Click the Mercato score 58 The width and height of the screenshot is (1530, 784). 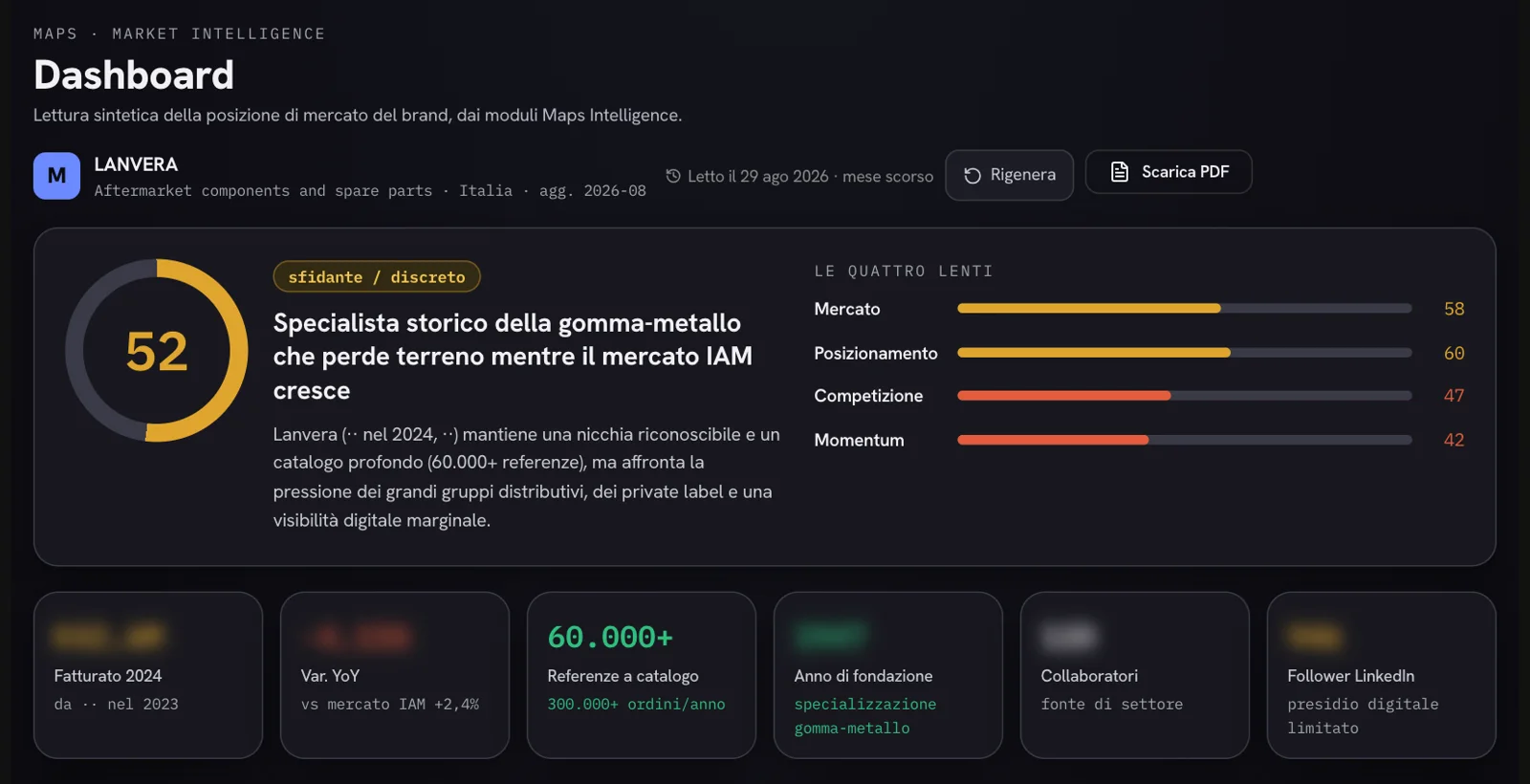coord(1453,309)
